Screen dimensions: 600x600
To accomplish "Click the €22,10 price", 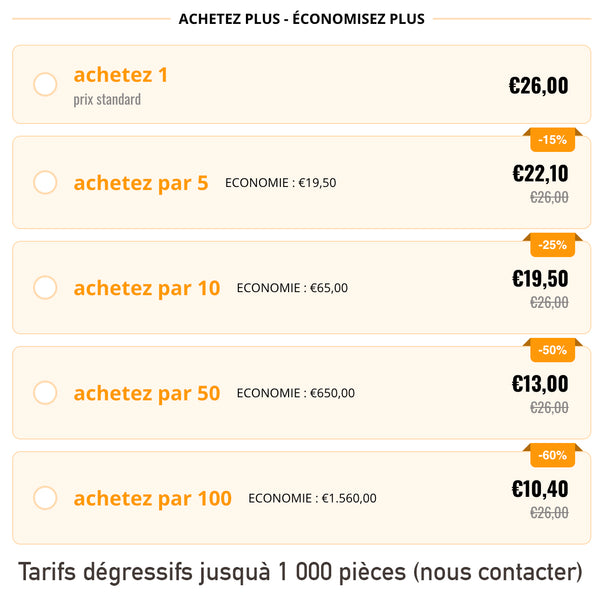I will pyautogui.click(x=540, y=173).
